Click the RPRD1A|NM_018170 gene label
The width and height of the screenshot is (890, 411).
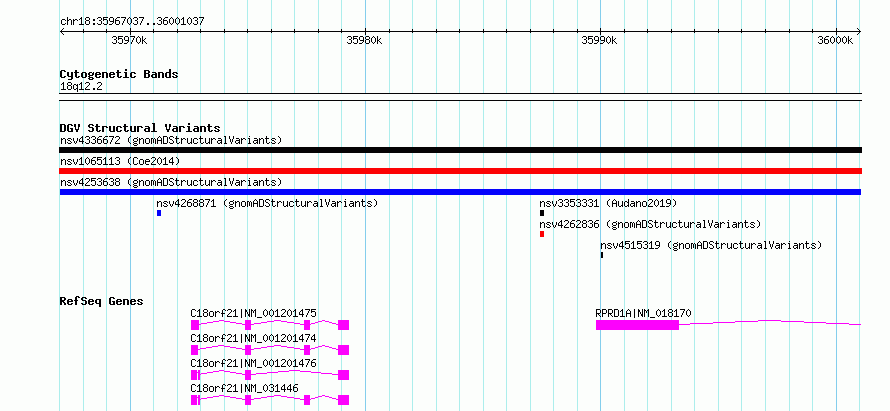click(x=644, y=313)
